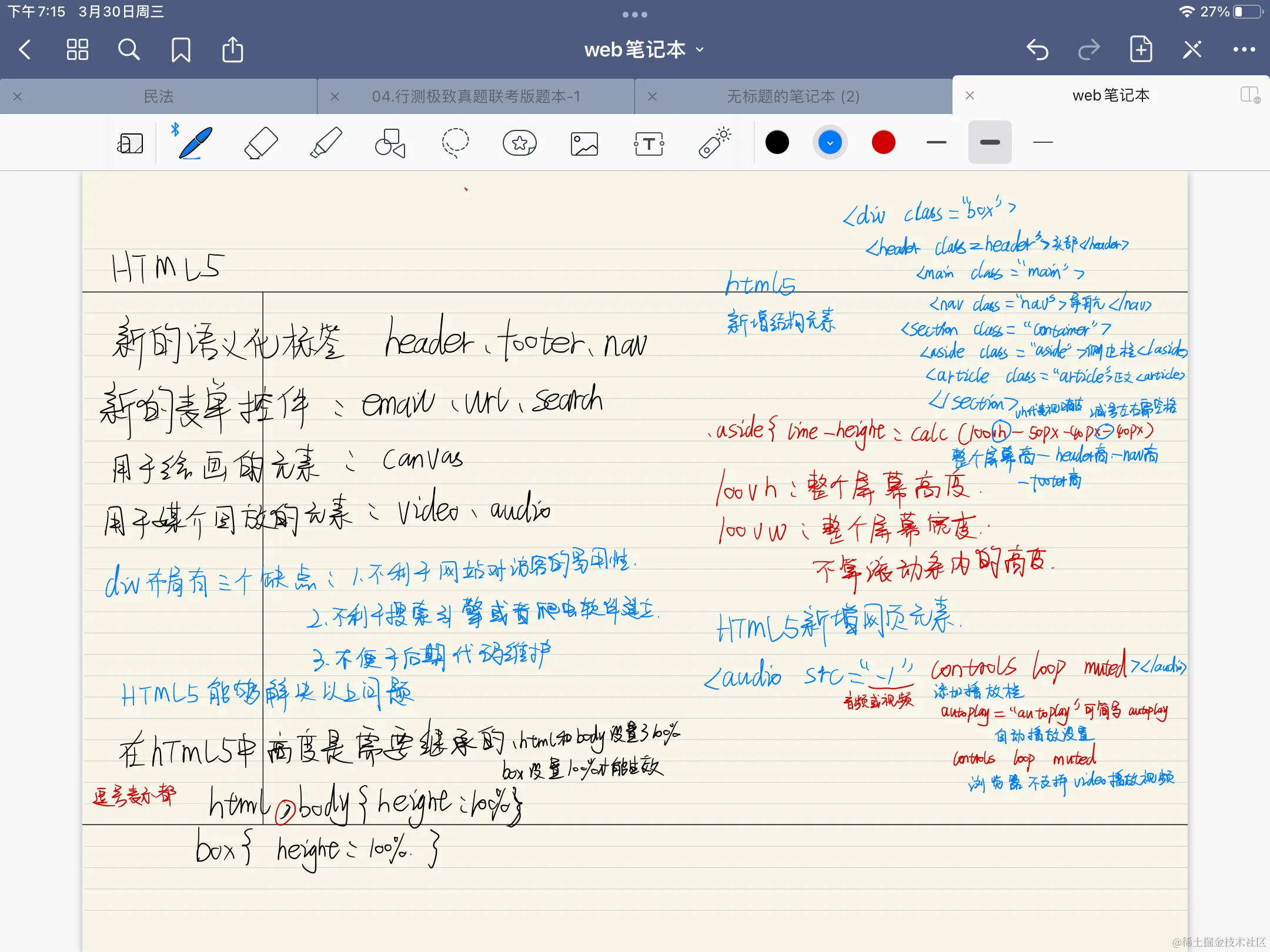Screen dimensions: 1270x952
Task: Toggle the zoom window tool
Action: pos(130,143)
